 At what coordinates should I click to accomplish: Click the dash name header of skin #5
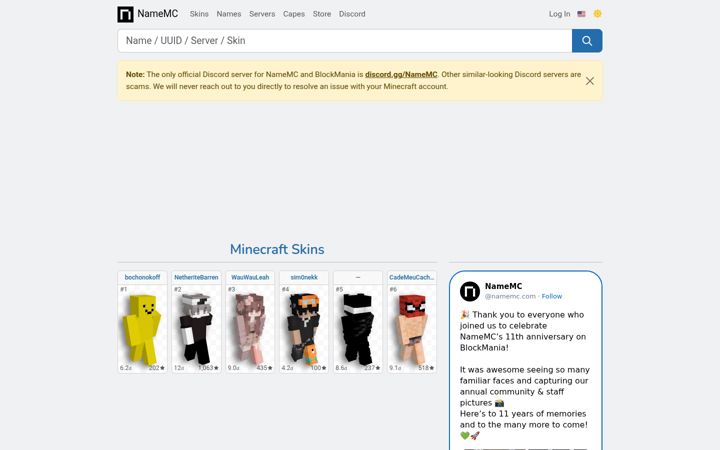point(358,277)
